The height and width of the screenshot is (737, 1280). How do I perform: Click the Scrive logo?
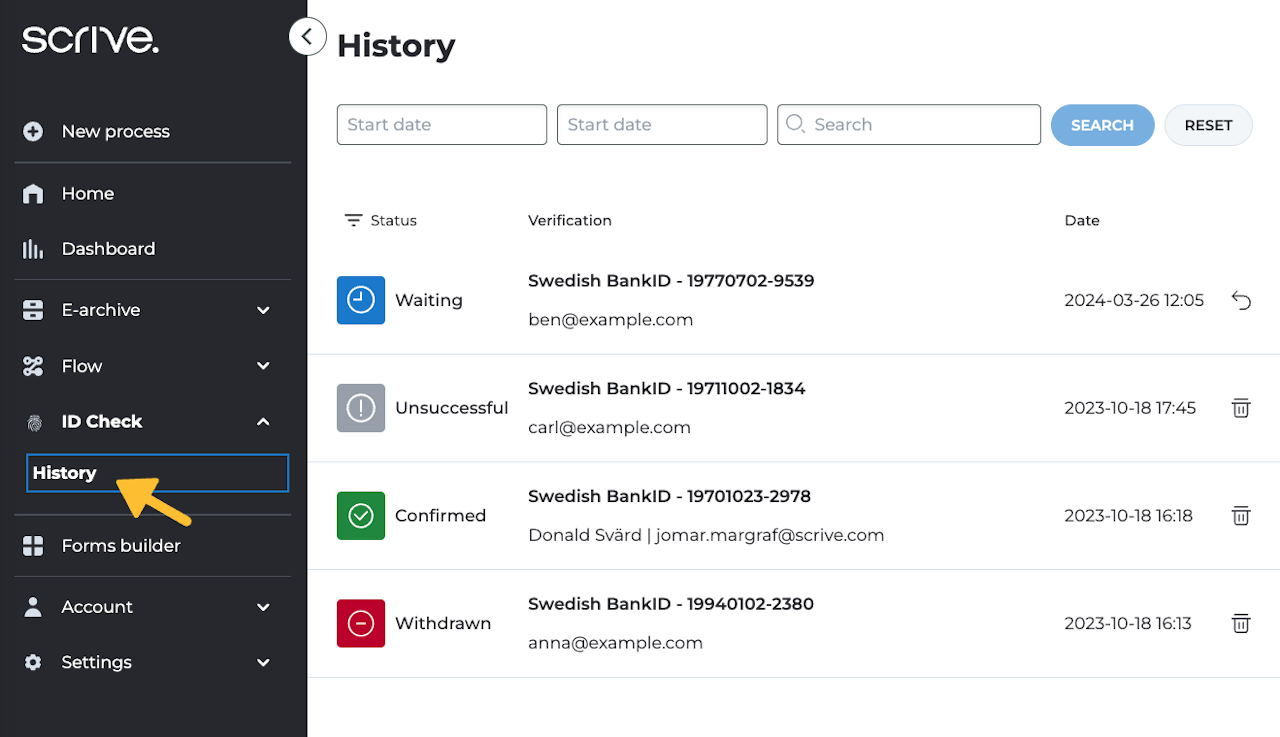(x=90, y=40)
